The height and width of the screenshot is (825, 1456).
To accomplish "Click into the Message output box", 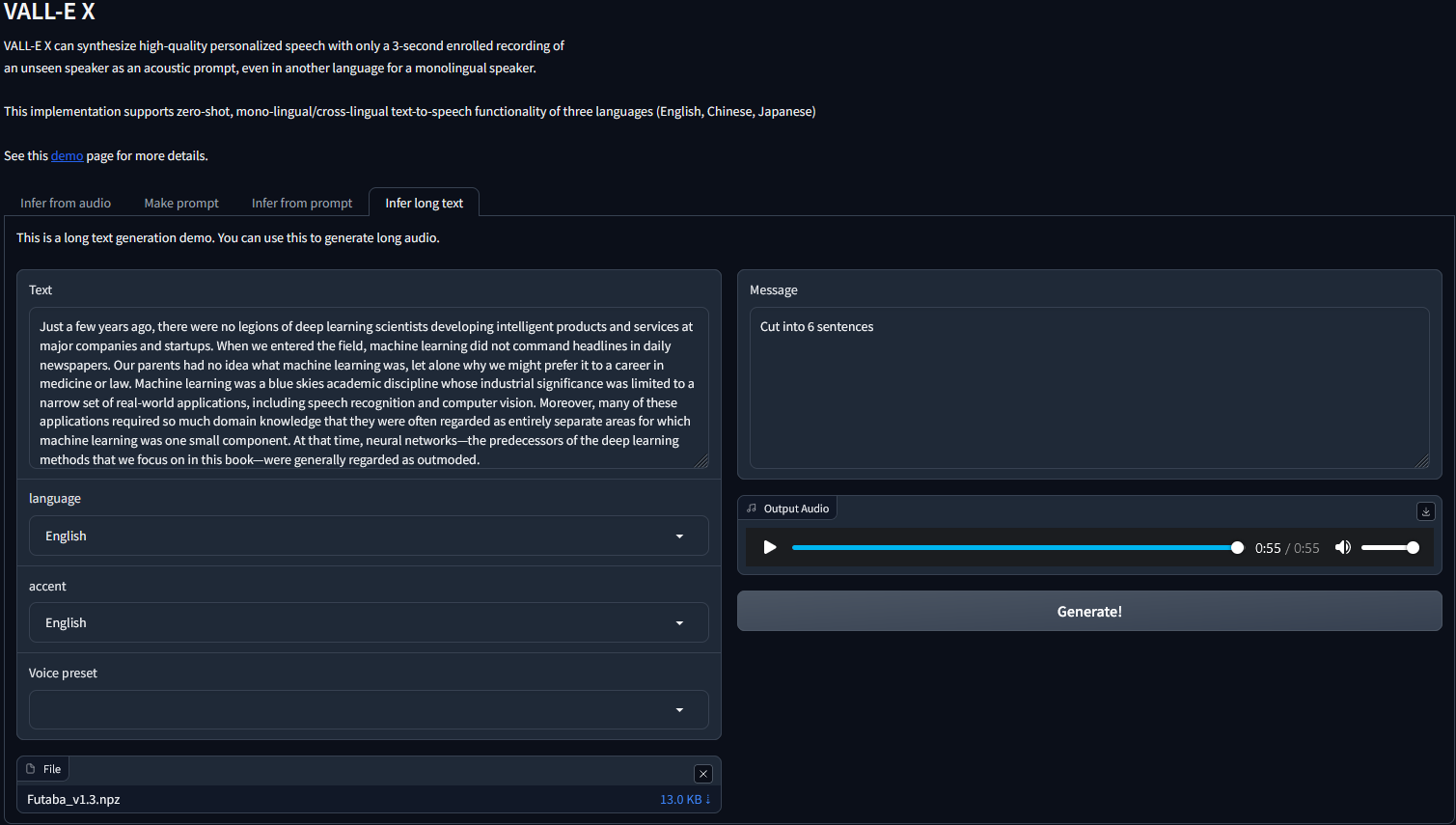I will (1089, 388).
